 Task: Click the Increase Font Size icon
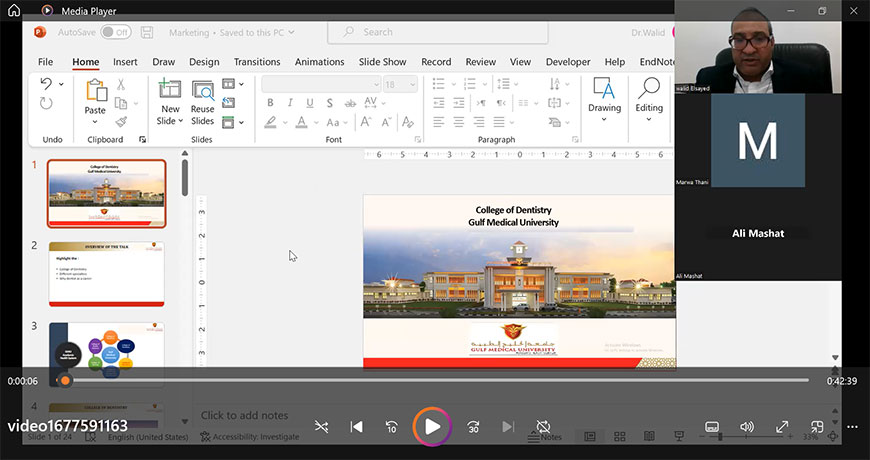tap(366, 122)
